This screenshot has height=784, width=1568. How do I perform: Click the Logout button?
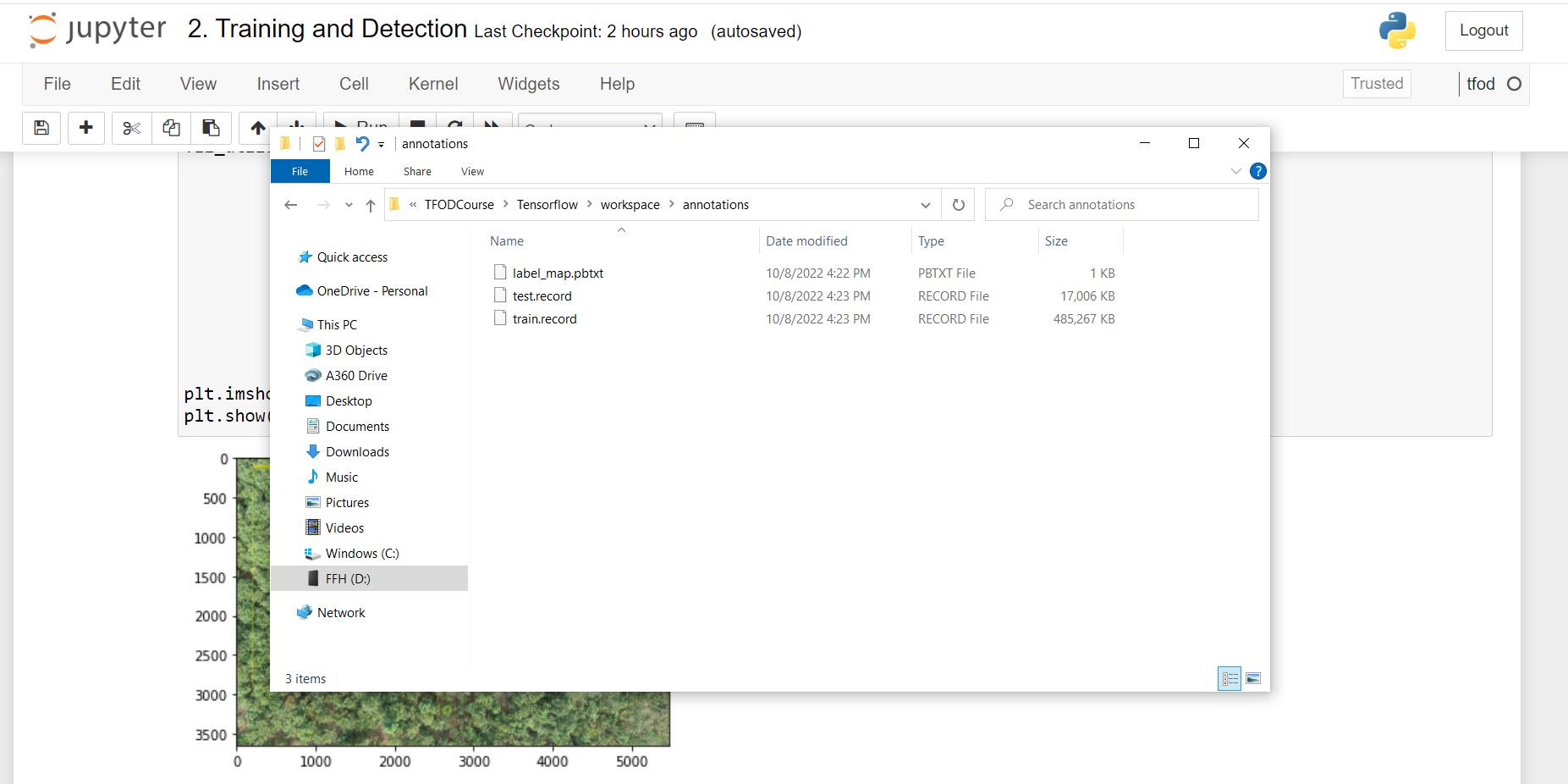tap(1483, 30)
